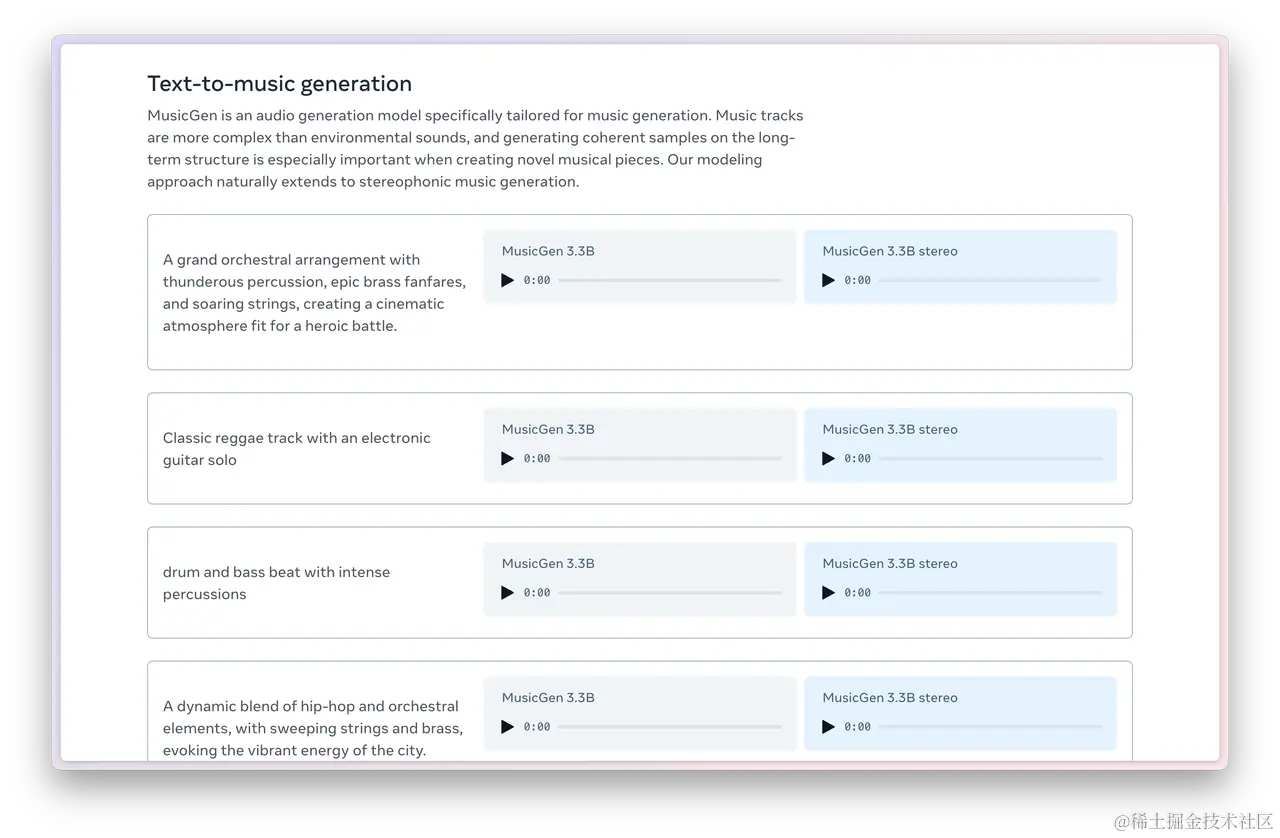1280x838 pixels.
Task: Seek in drum and bass stereo progress bar
Action: [x=990, y=592]
